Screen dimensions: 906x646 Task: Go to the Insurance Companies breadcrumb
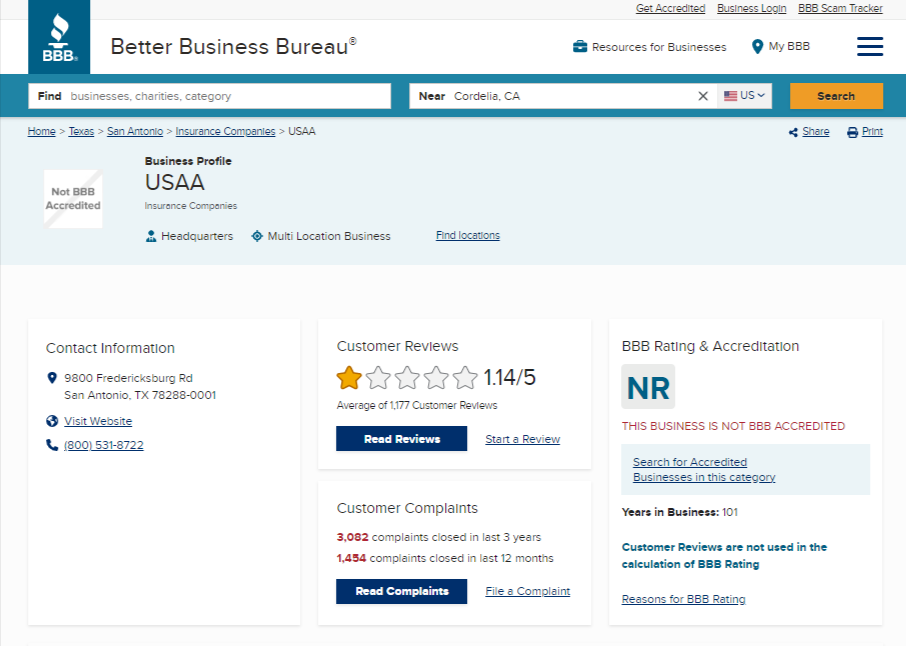click(x=225, y=131)
